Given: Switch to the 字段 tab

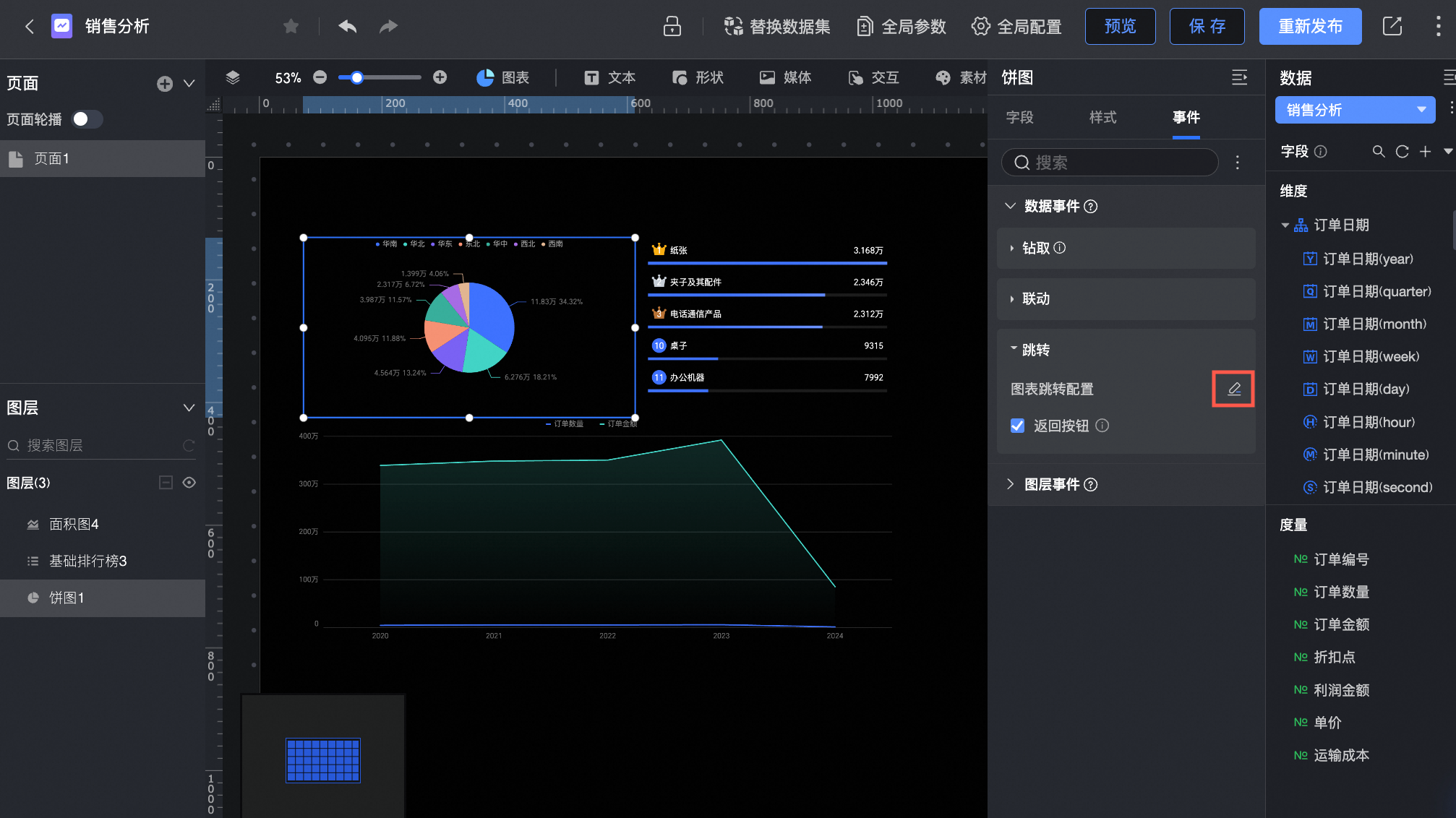Looking at the screenshot, I should (1019, 117).
